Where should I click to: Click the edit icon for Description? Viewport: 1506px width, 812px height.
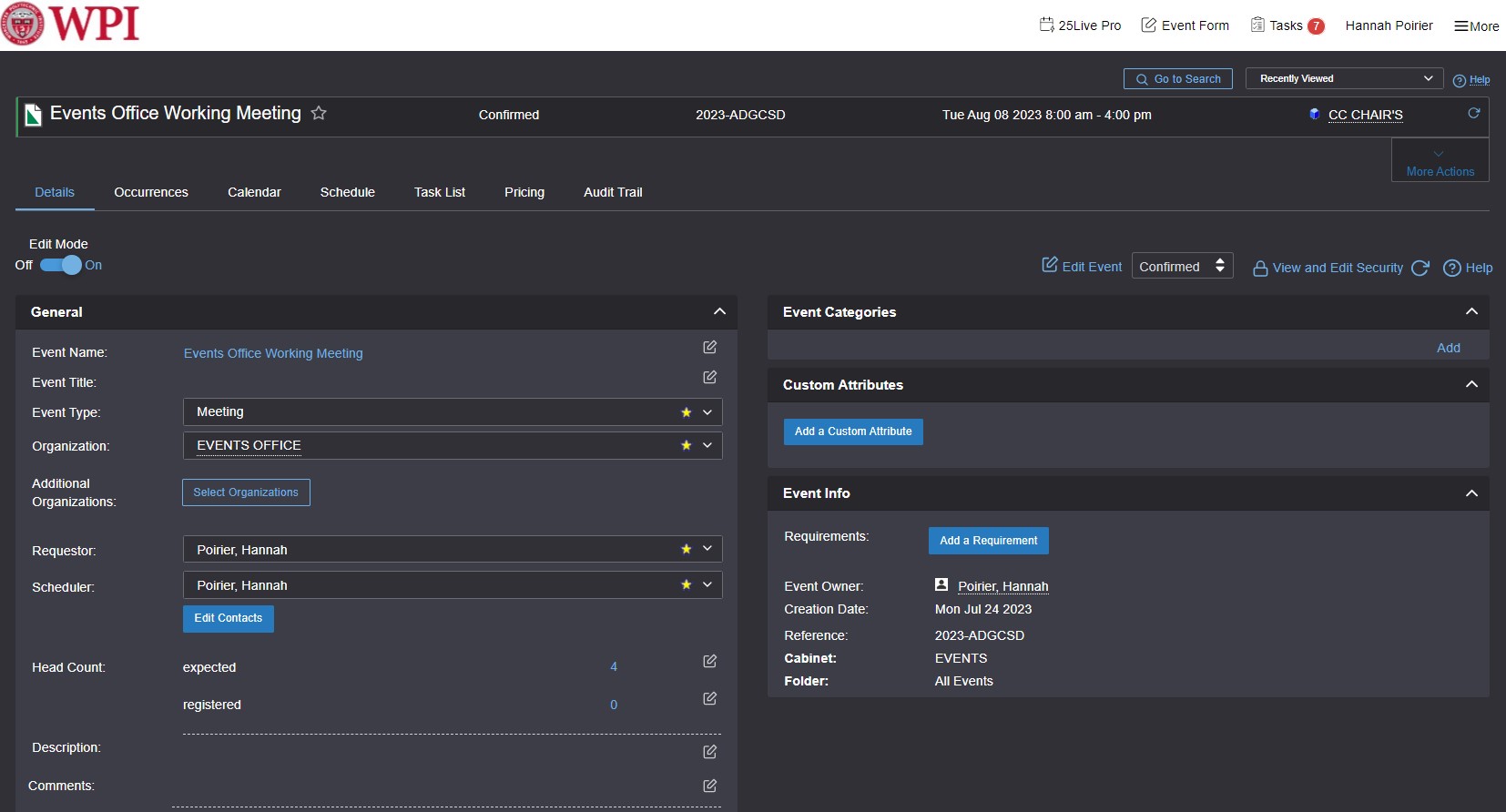click(709, 752)
